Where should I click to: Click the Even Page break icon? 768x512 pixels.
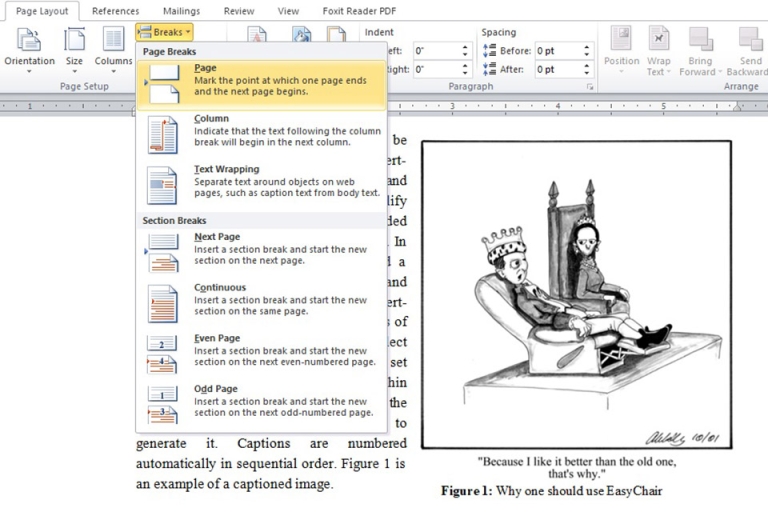[163, 355]
